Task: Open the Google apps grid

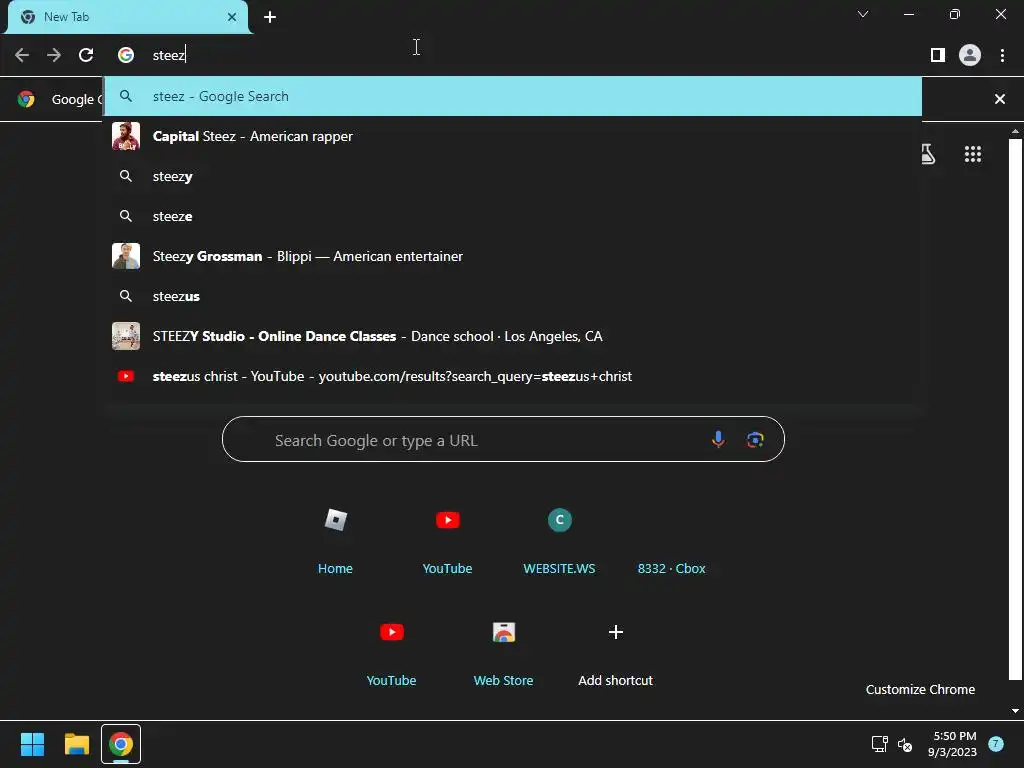Action: point(972,154)
